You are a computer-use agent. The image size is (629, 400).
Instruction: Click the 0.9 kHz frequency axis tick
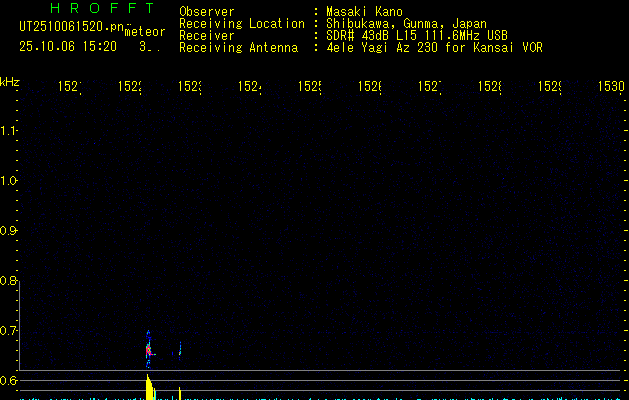pyautogui.click(x=10, y=231)
